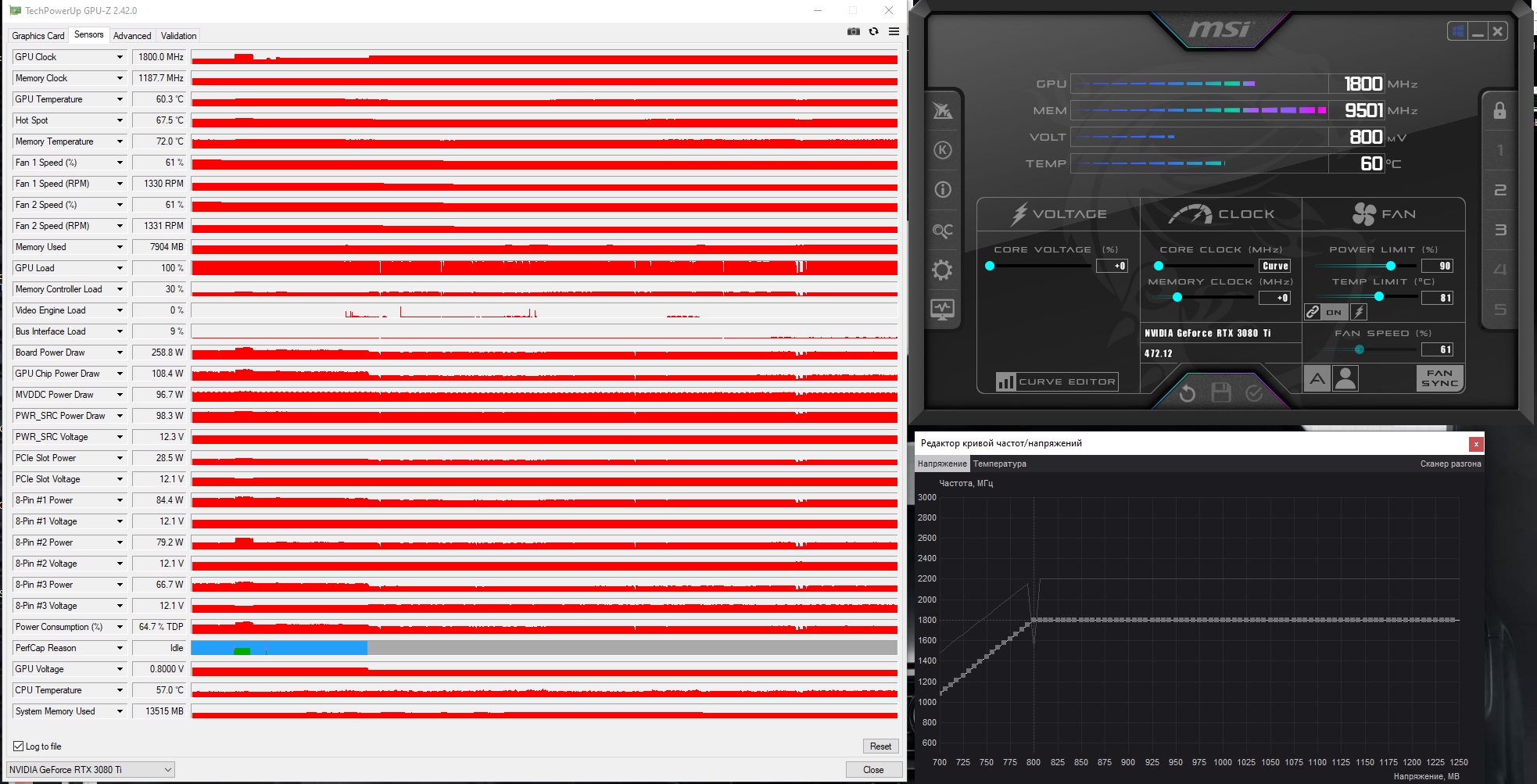Click the Fan Speed value field

[1438, 349]
